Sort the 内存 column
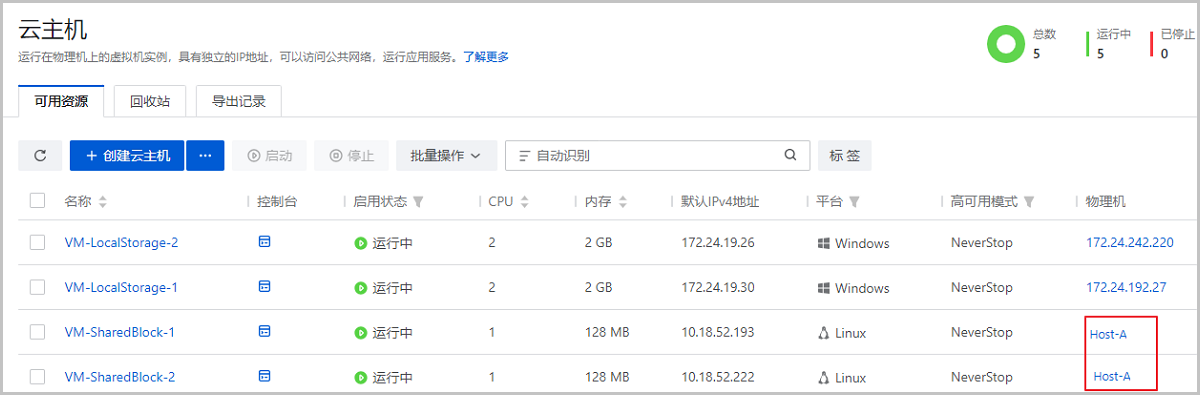The image size is (1200, 395). 622,202
